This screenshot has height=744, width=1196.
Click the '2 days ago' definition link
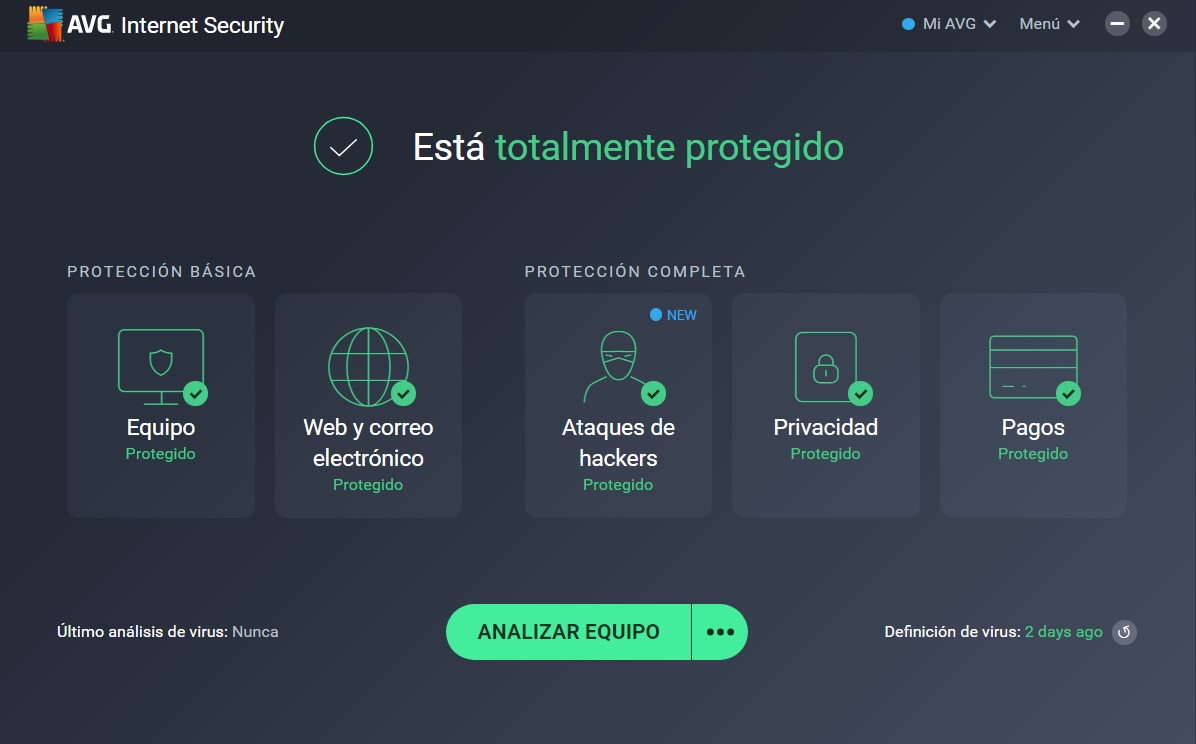coord(1063,632)
